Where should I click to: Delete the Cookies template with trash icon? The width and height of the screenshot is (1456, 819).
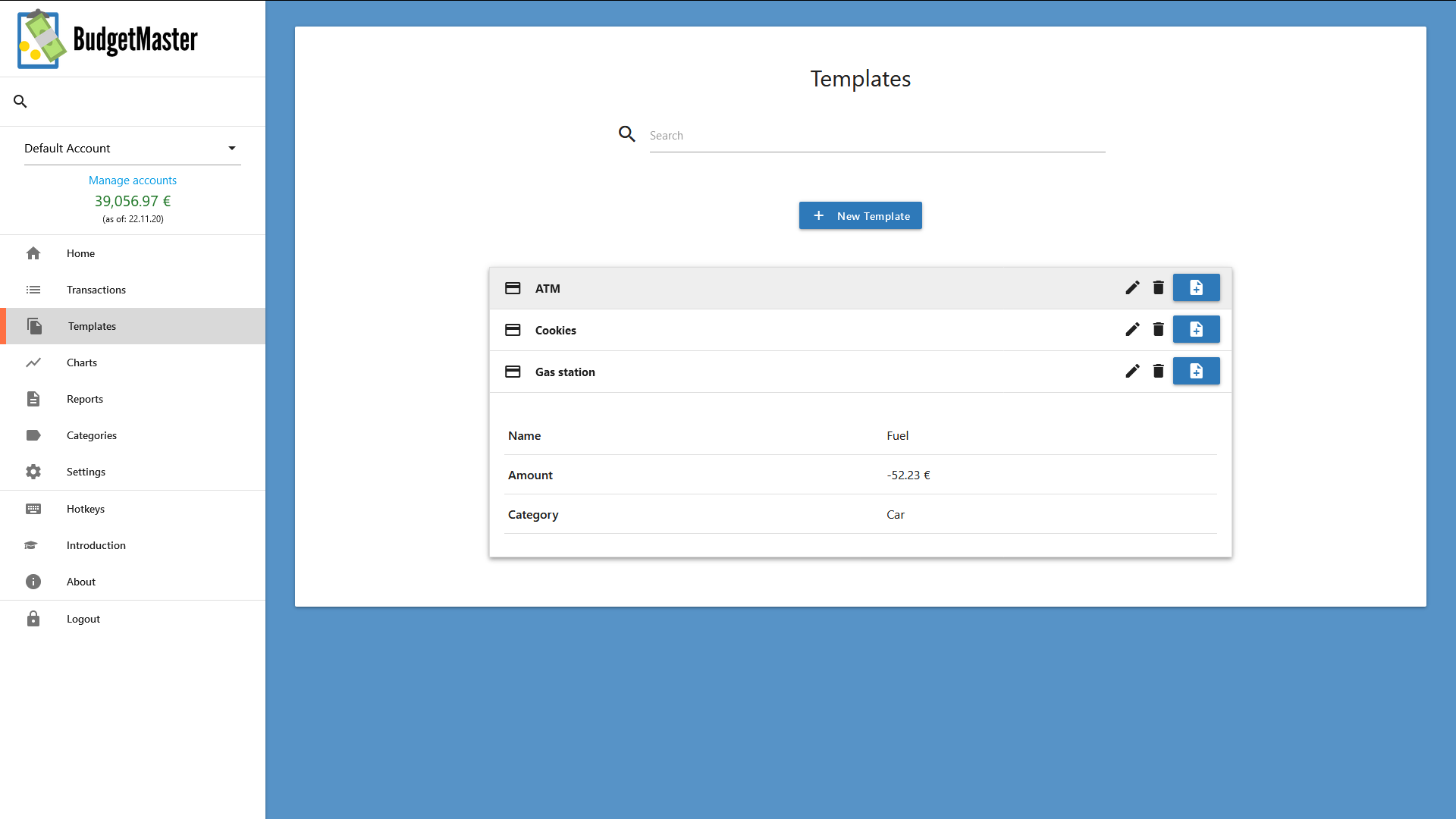(1158, 329)
